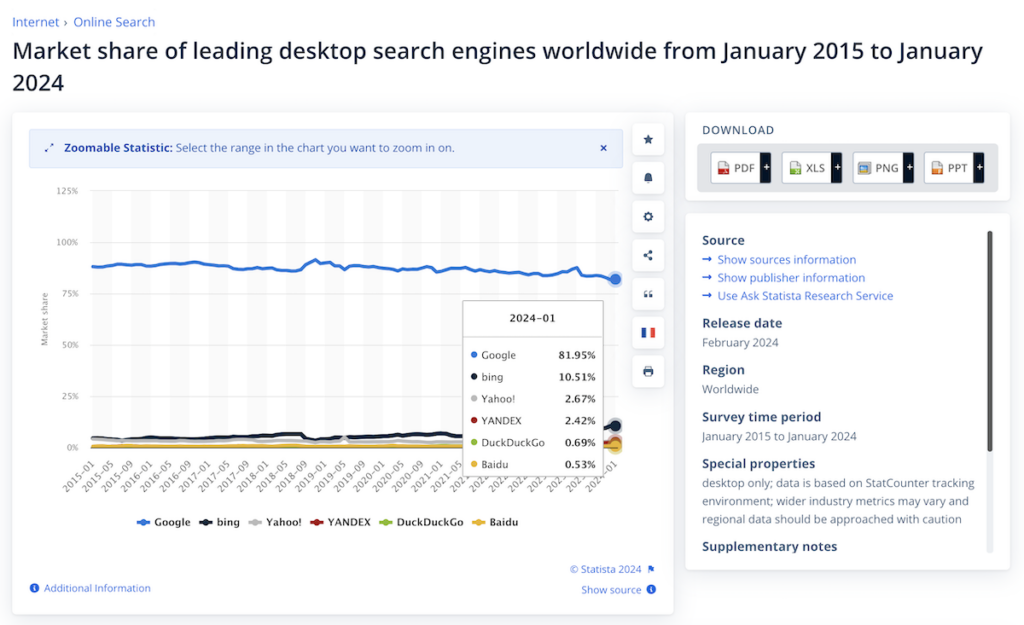Open chart settings gear icon

coord(648,217)
